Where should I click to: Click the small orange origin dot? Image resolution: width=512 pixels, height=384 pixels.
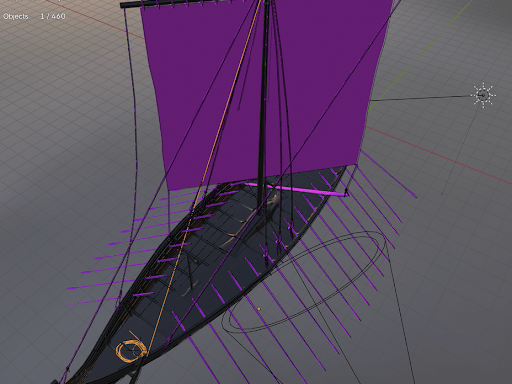[x=259, y=309]
